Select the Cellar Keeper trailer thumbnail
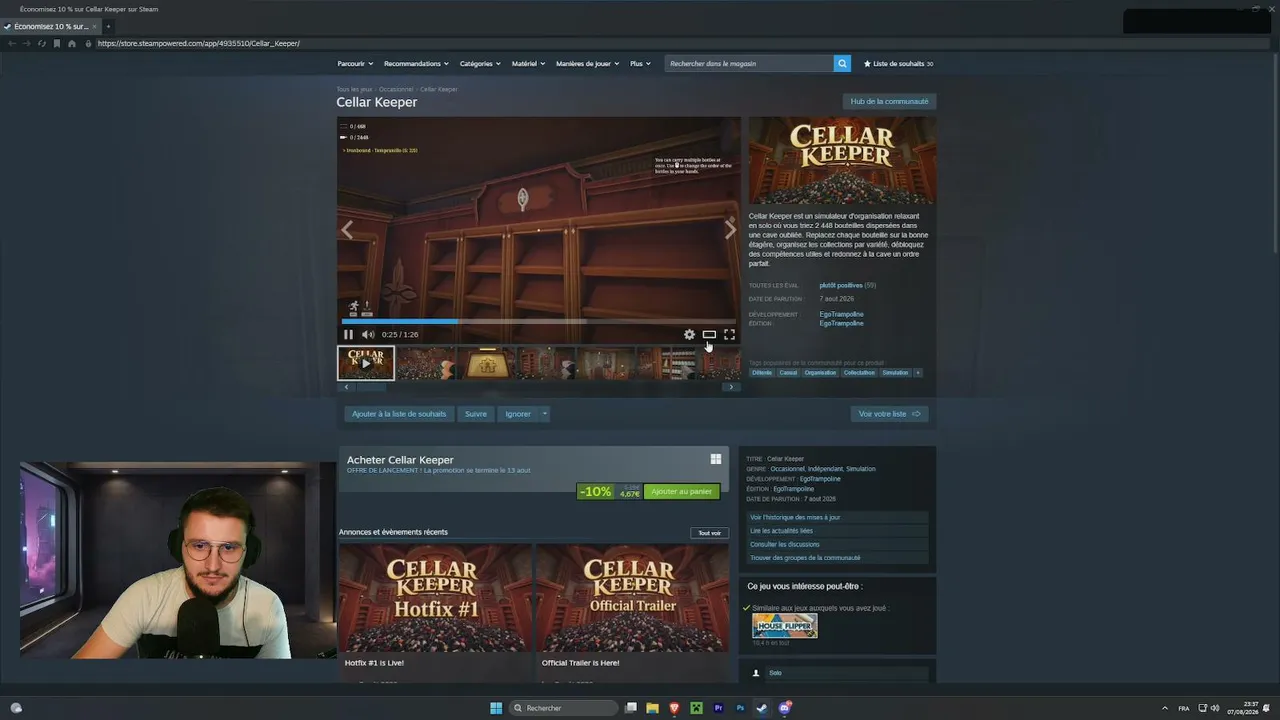This screenshot has width=1280, height=720. (x=366, y=363)
